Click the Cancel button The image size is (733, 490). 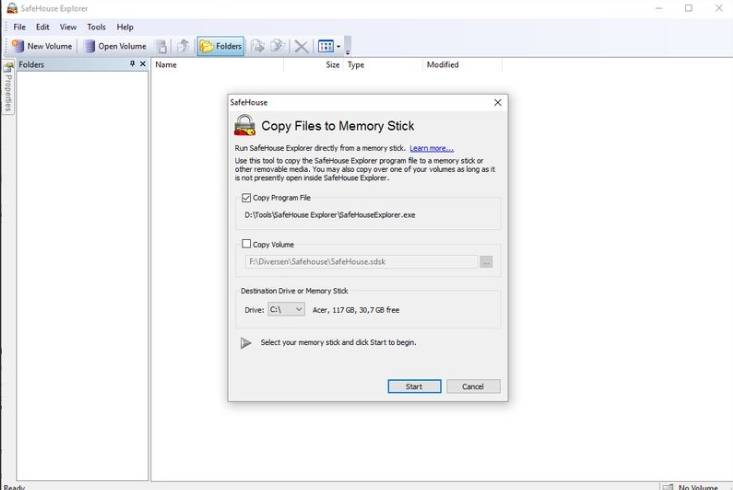point(473,387)
